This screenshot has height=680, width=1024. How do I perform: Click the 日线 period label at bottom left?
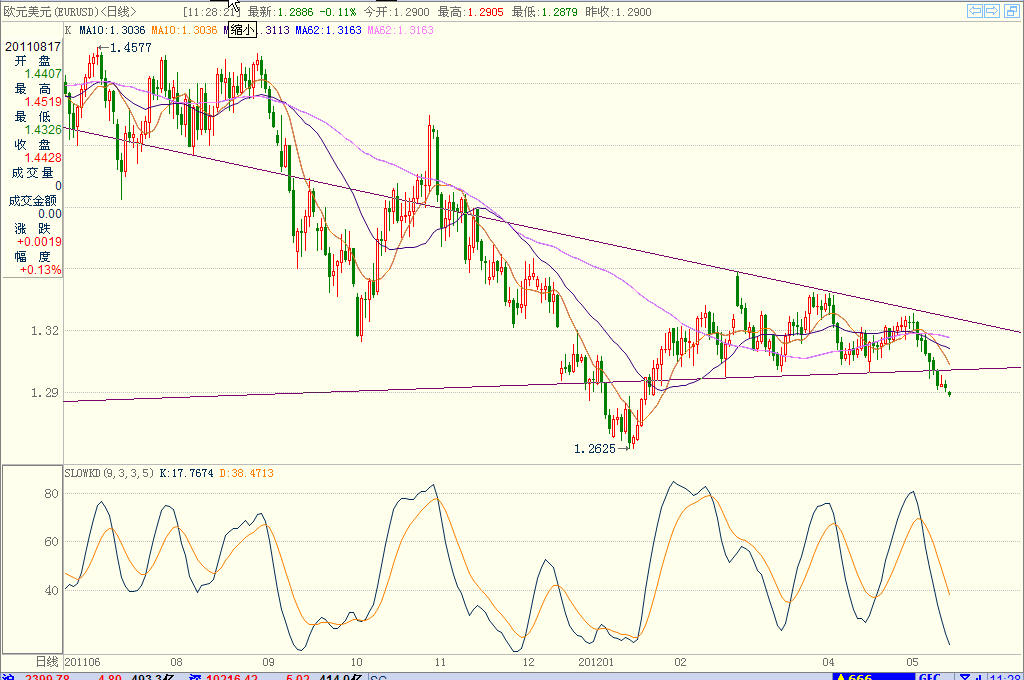click(47, 662)
